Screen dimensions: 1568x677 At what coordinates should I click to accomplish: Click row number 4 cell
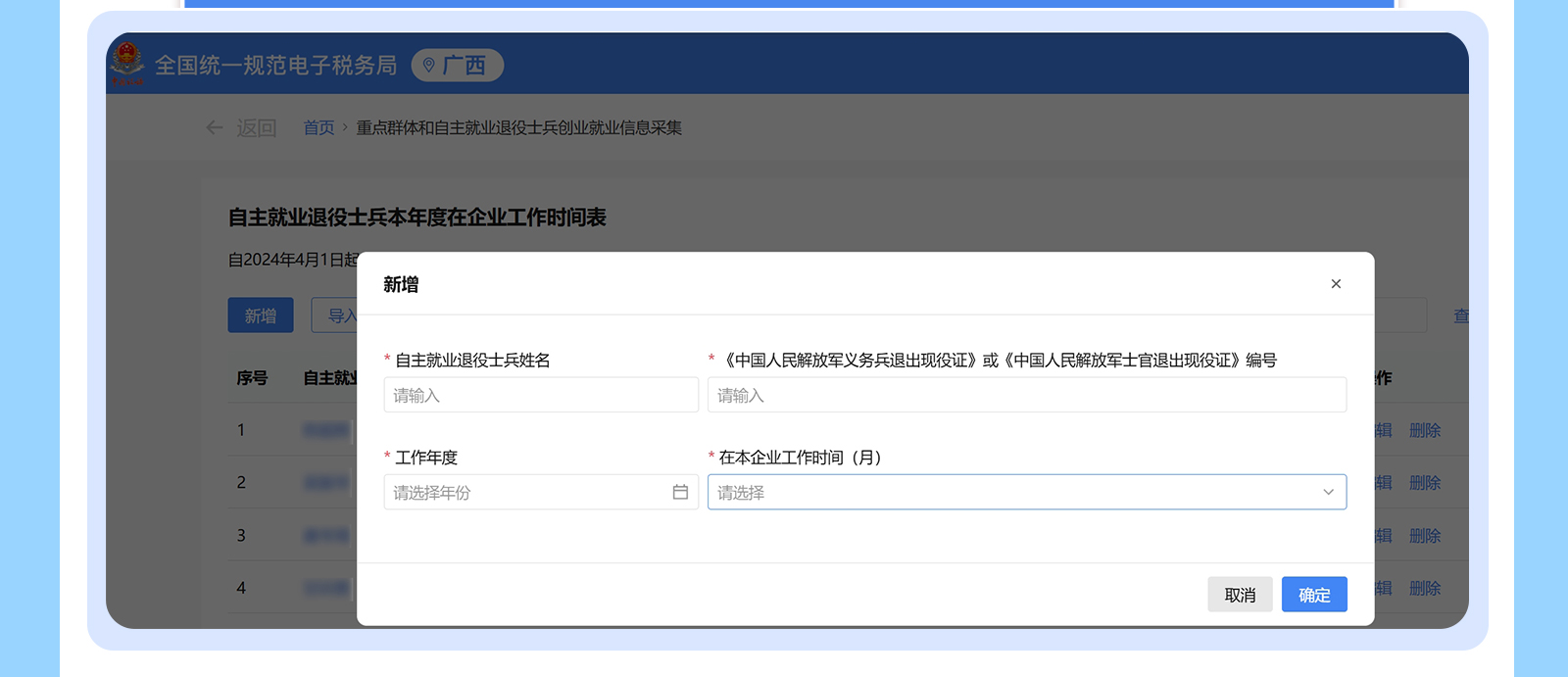241,588
